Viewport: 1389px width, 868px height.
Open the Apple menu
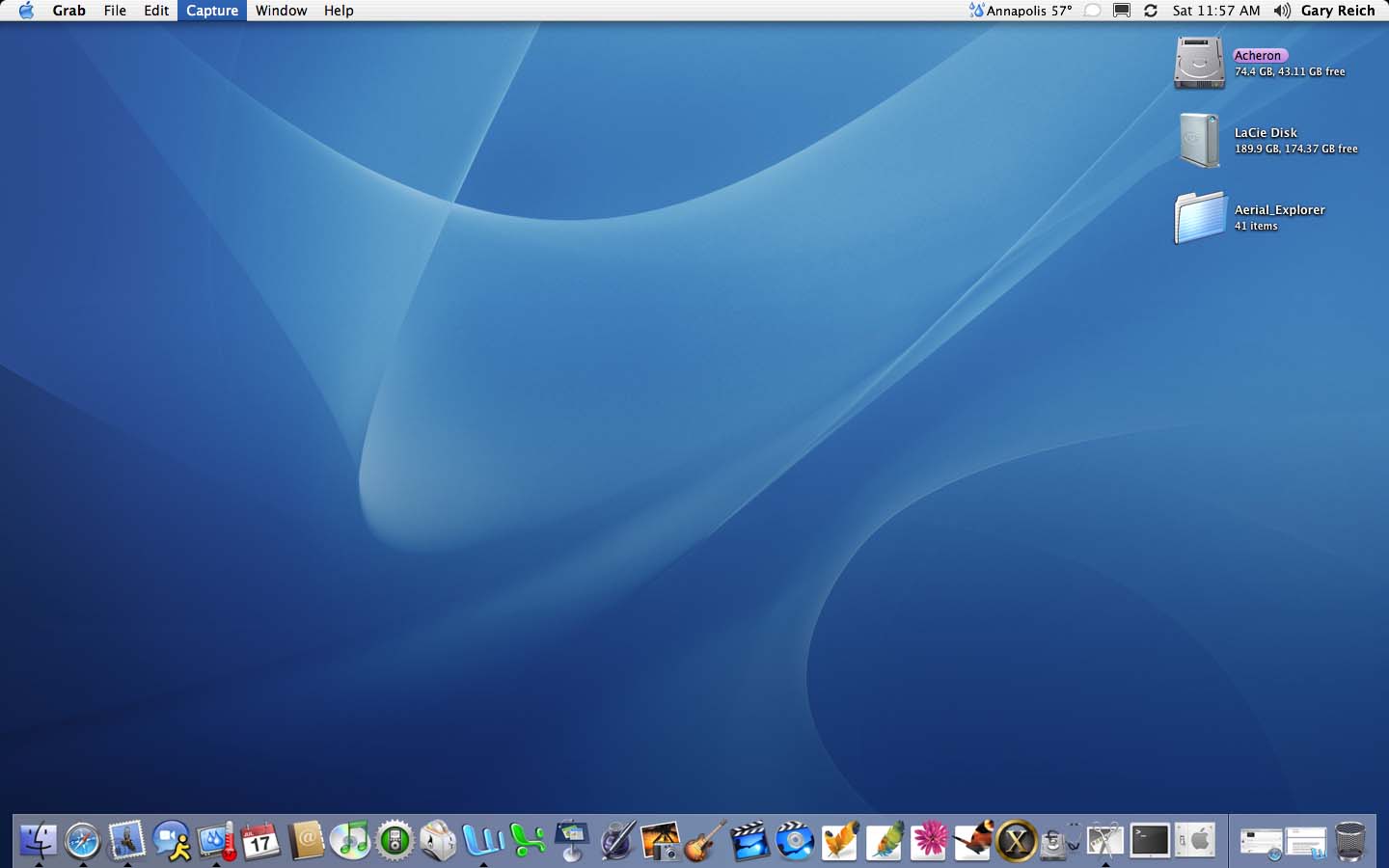(26, 11)
